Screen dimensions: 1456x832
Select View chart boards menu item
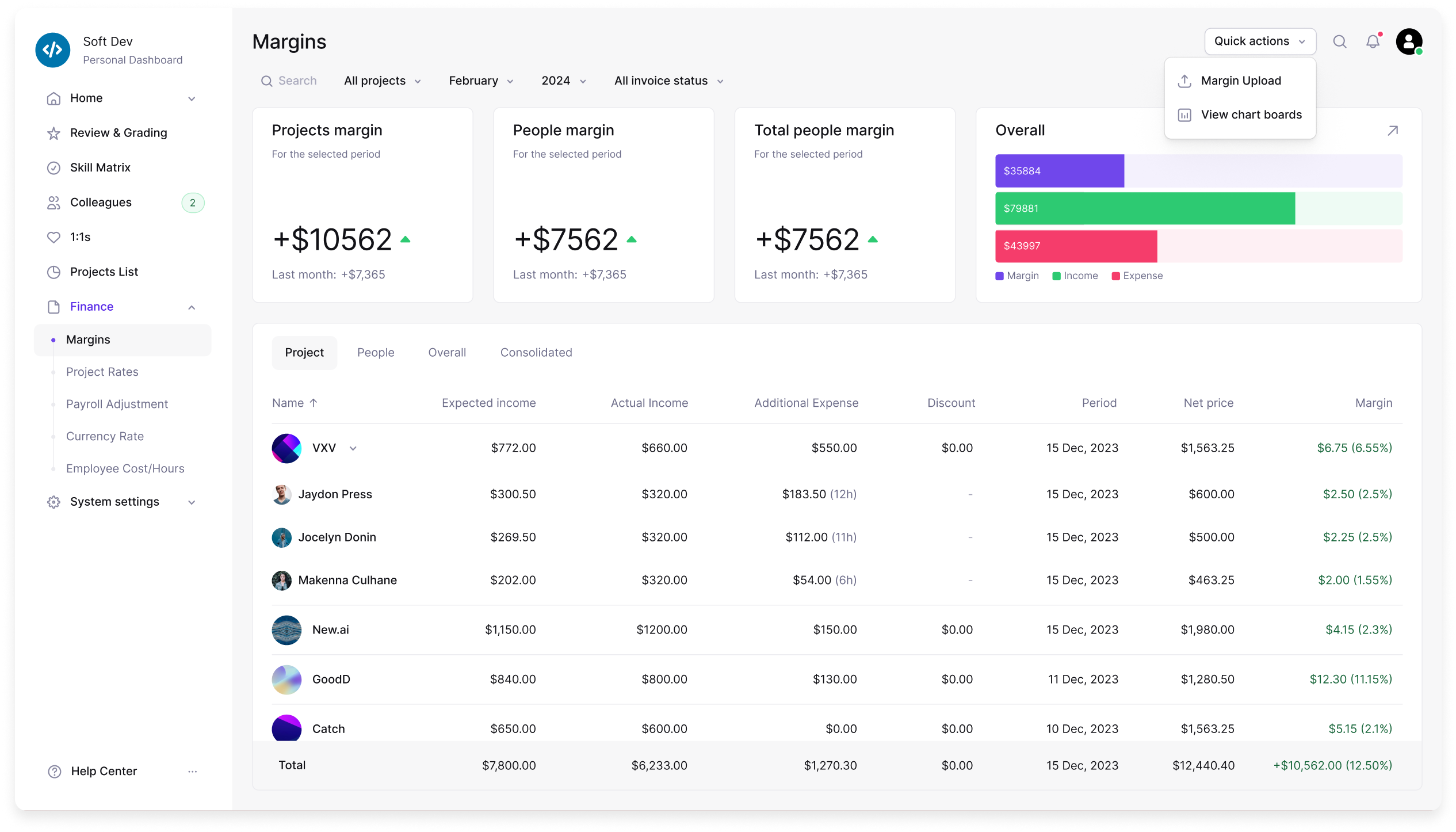pos(1251,115)
